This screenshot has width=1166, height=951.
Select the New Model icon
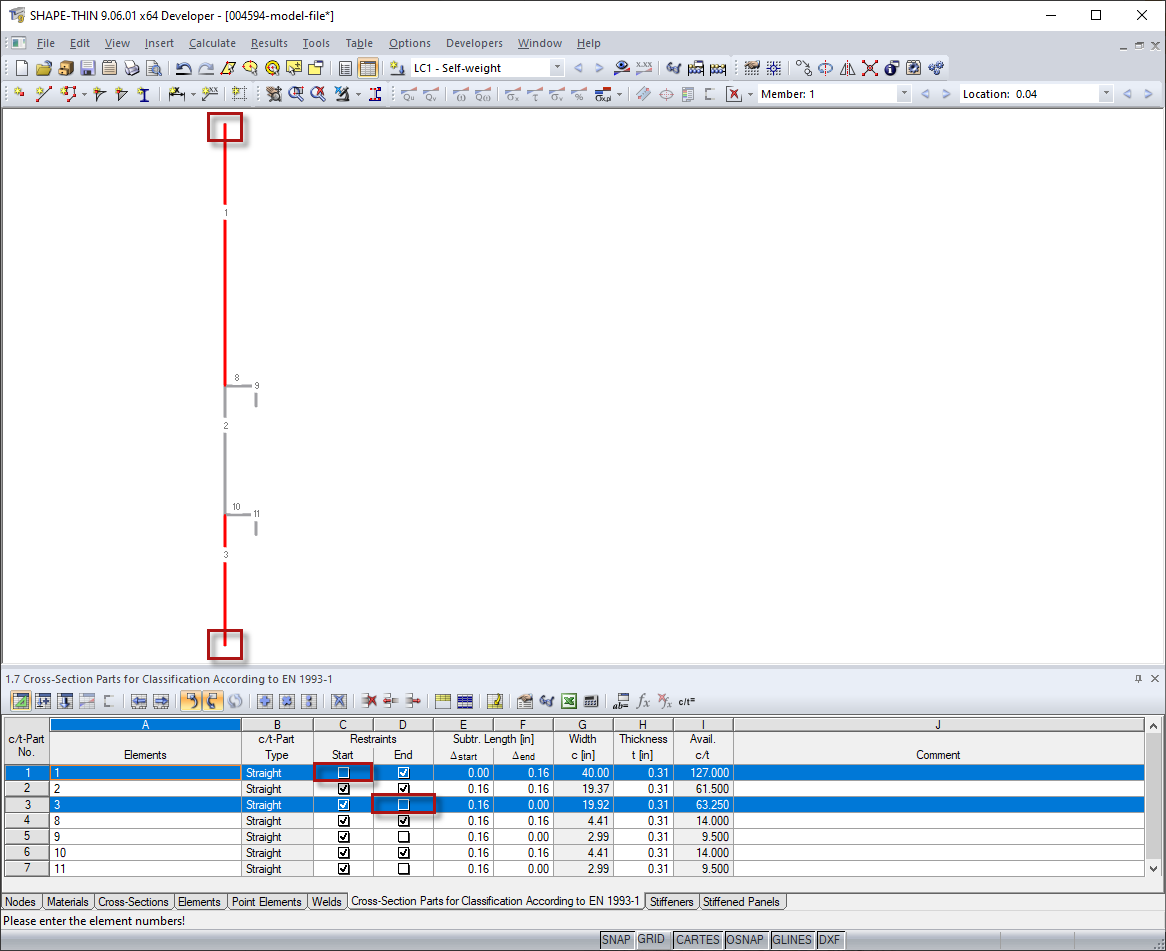coord(20,67)
